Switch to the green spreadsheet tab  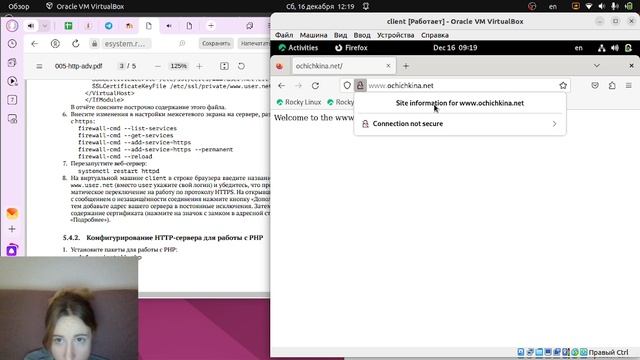click(68, 26)
